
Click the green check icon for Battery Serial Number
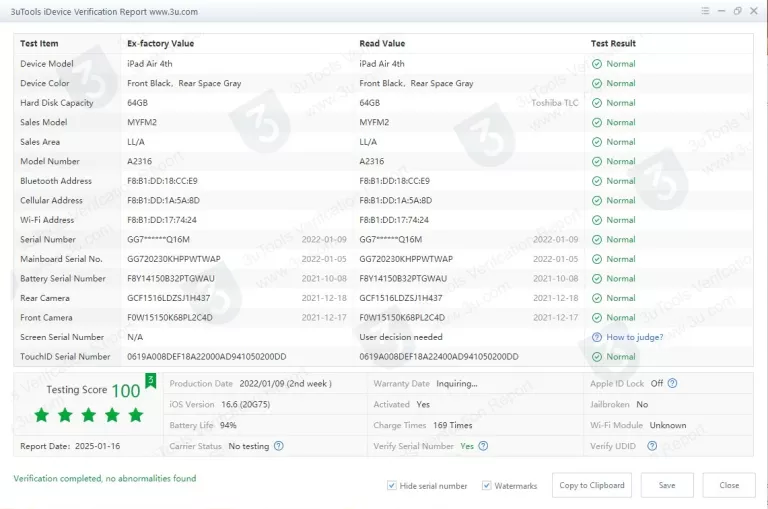click(597, 279)
